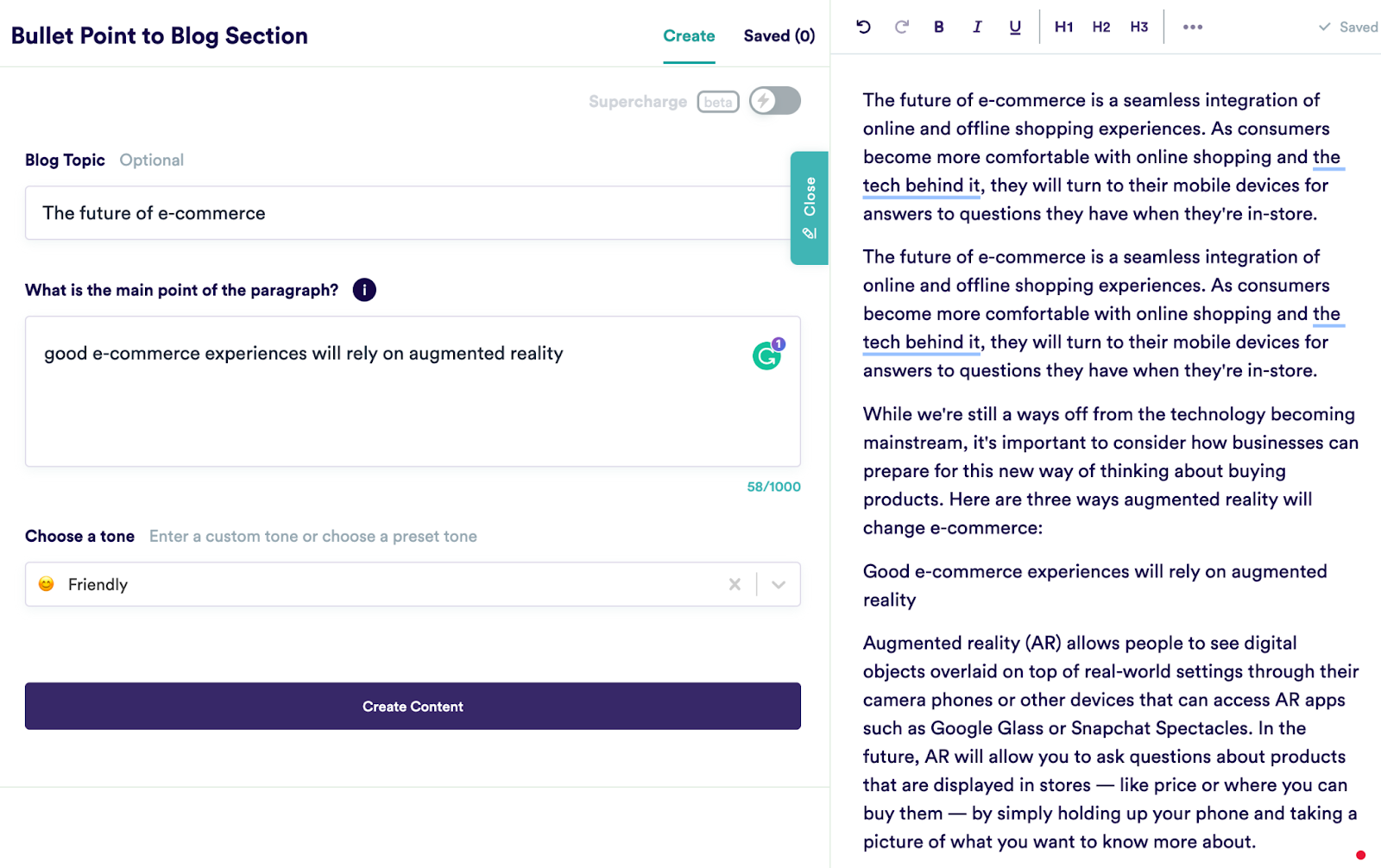Click the Create Content button
The image size is (1381, 868).
pyautogui.click(x=413, y=707)
